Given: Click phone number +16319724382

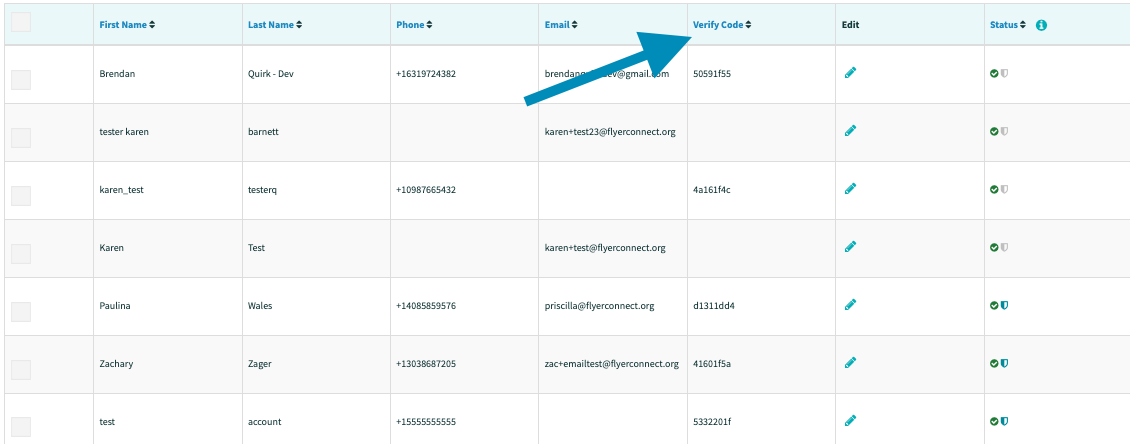Looking at the screenshot, I should (425, 74).
